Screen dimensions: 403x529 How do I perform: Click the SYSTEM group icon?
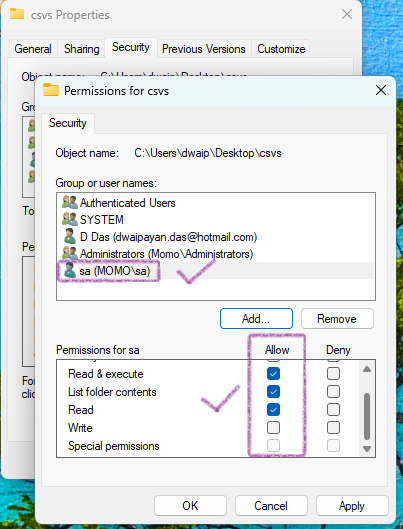point(70,220)
